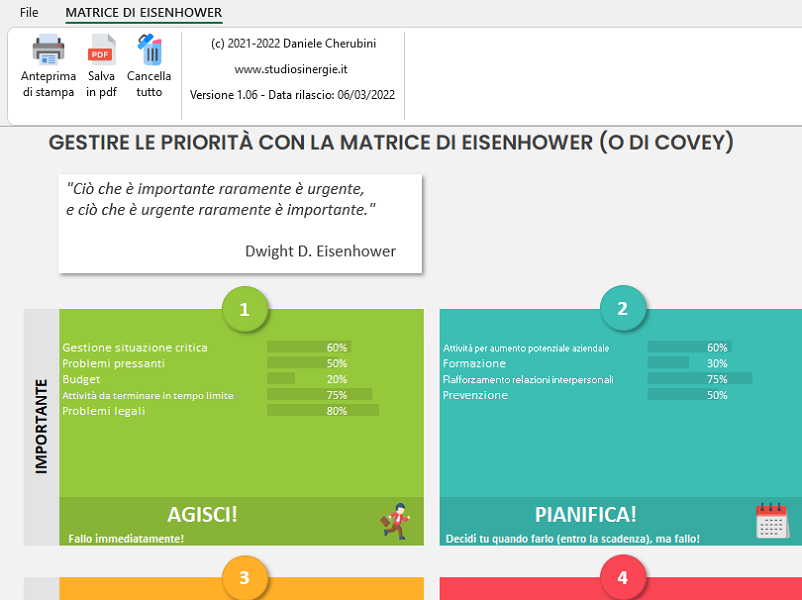Click the 75% bar for Attività da terminare

320,395
